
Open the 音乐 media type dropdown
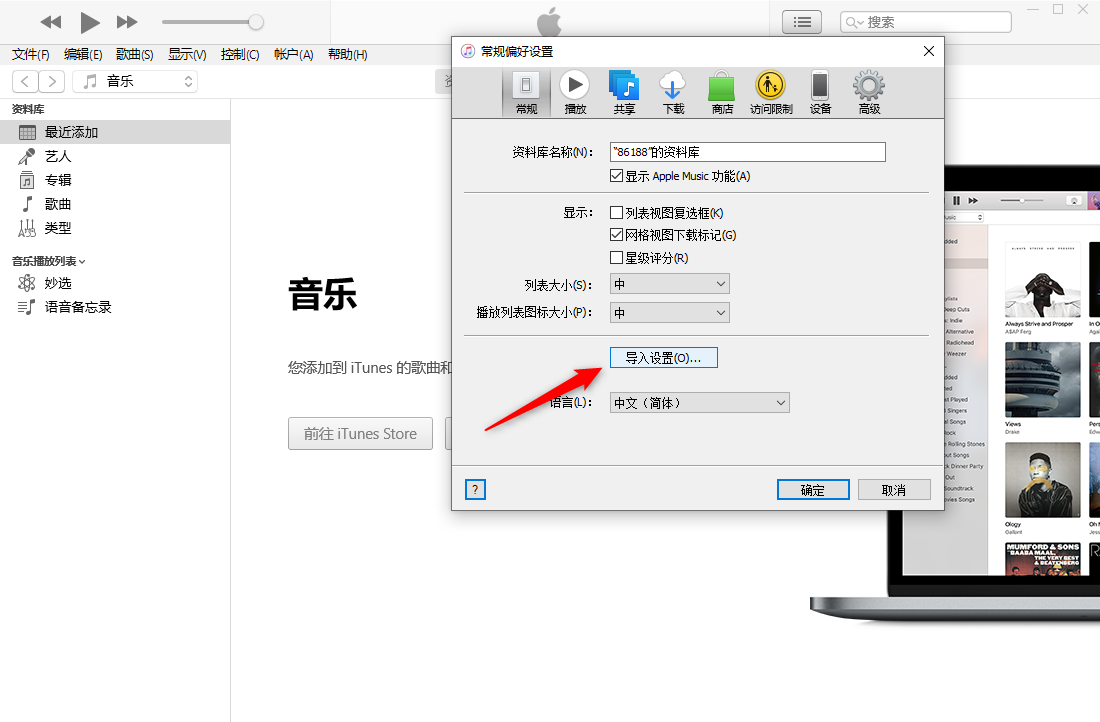135,81
